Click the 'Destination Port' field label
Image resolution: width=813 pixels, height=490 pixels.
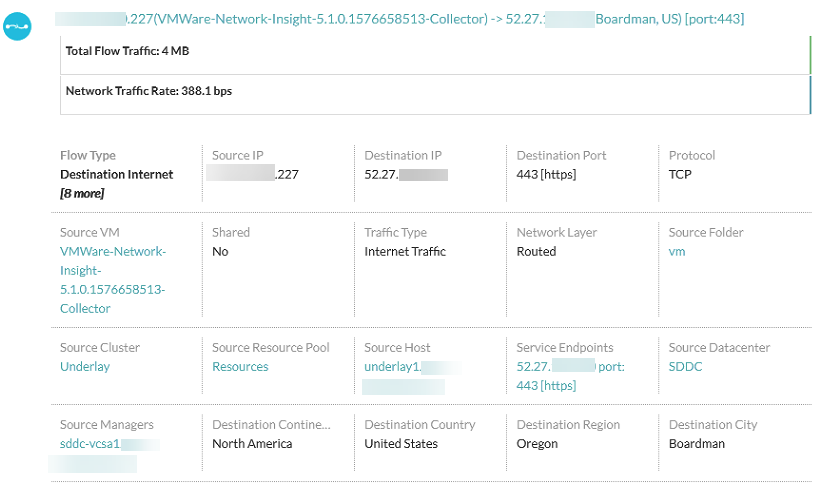coord(561,156)
